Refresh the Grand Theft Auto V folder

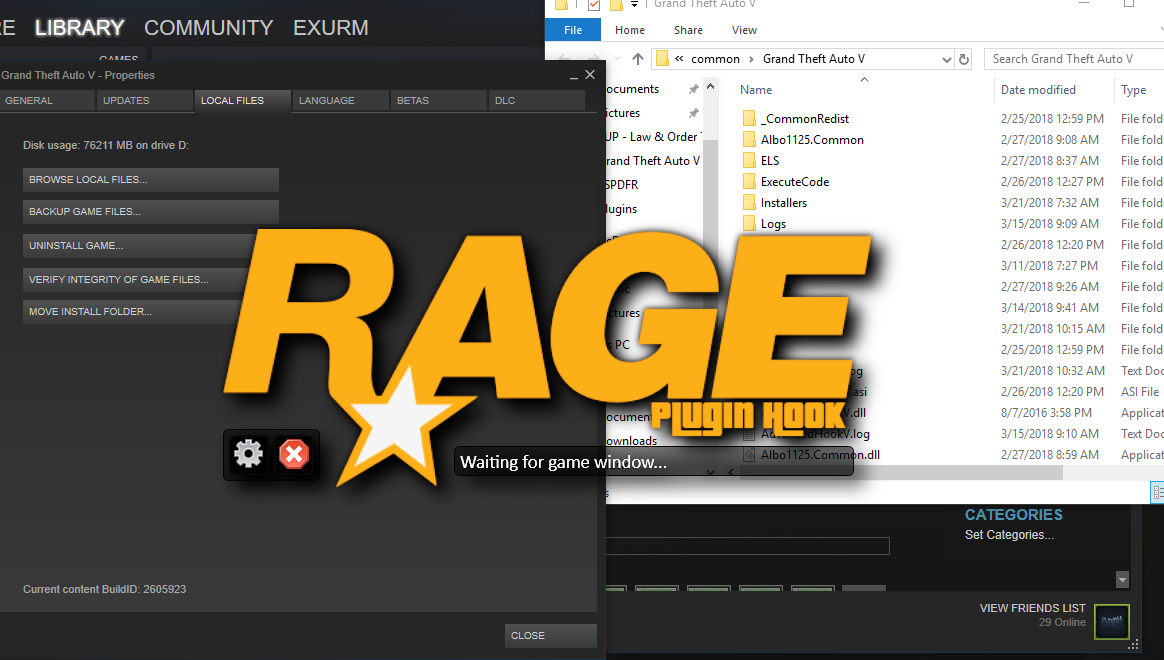(964, 59)
